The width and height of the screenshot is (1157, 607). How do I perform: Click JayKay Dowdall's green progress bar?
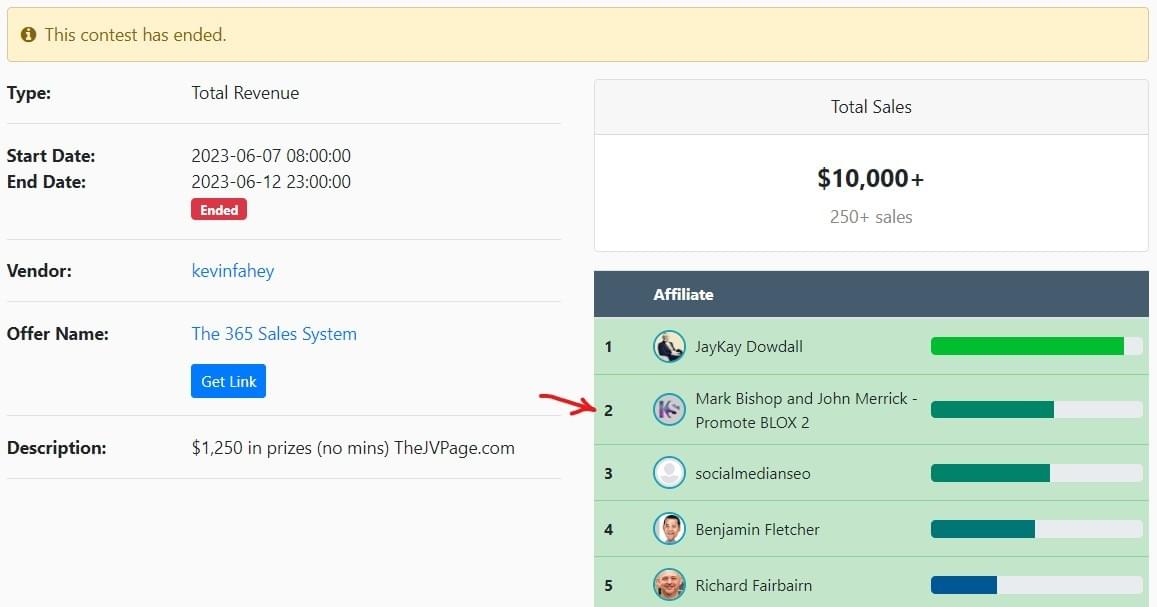tap(1027, 347)
